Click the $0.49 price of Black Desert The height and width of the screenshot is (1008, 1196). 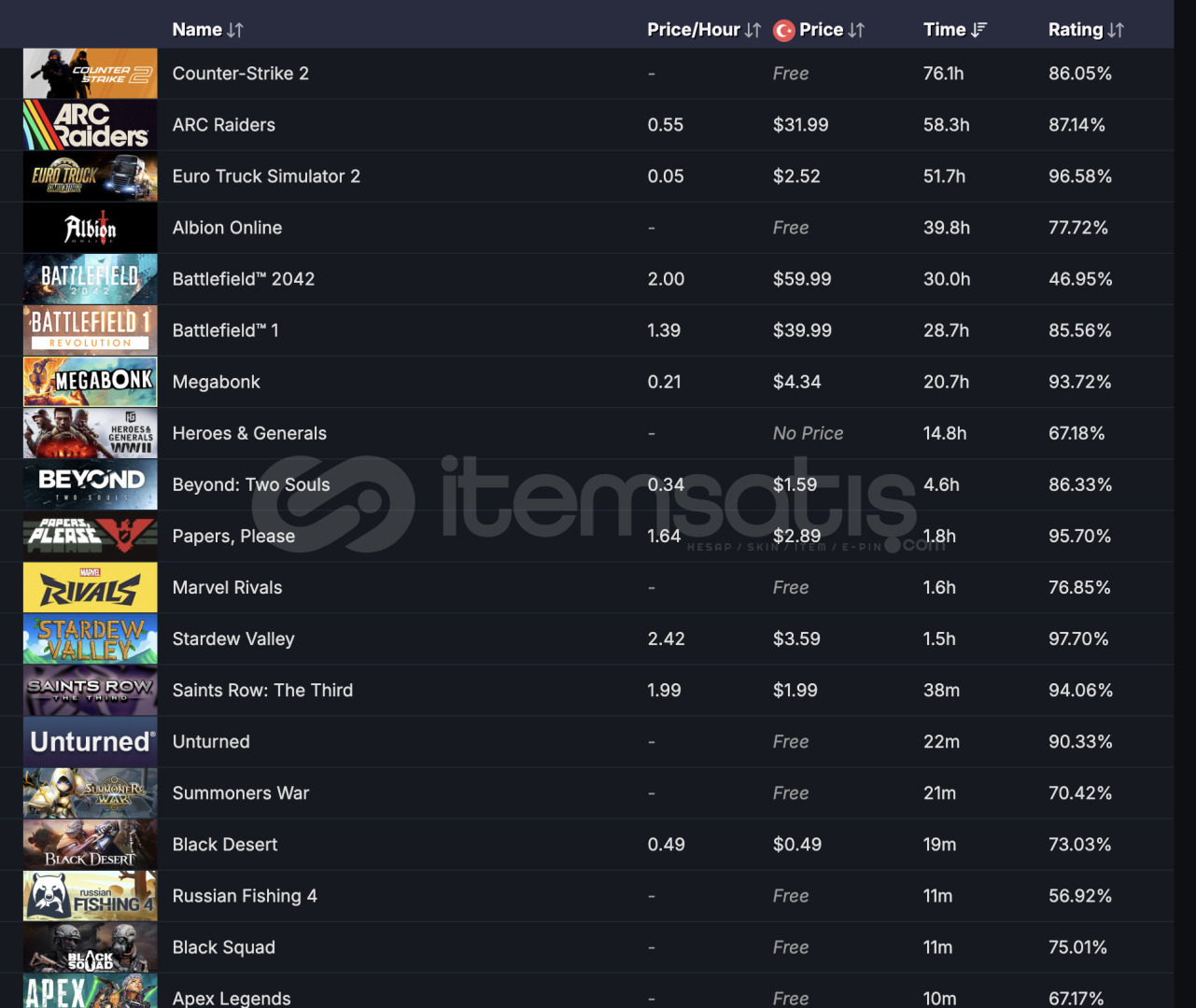point(797,845)
